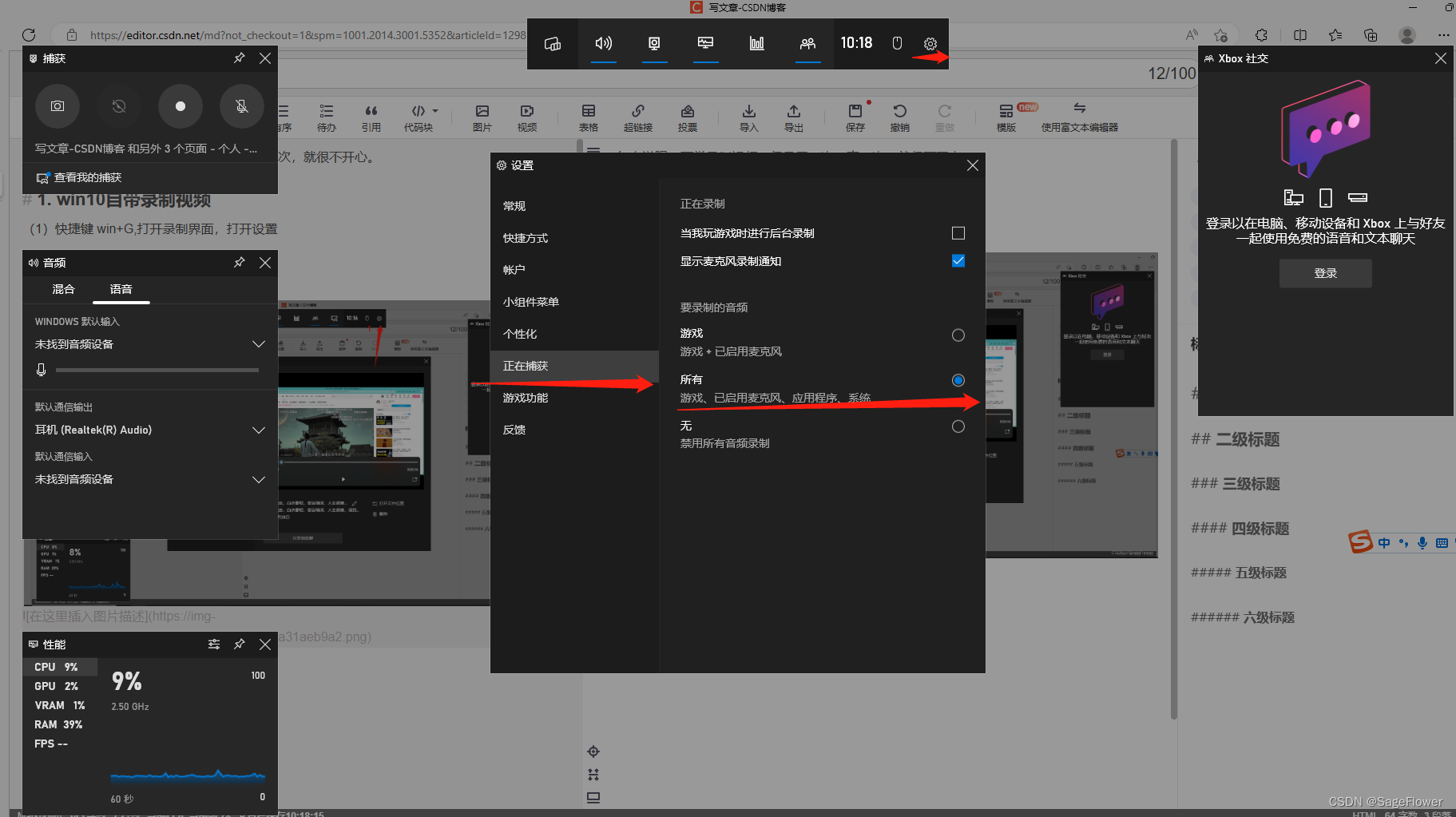Switch to the 混合 tab in Audio widget
The width and height of the screenshot is (1456, 817).
pyautogui.click(x=63, y=289)
